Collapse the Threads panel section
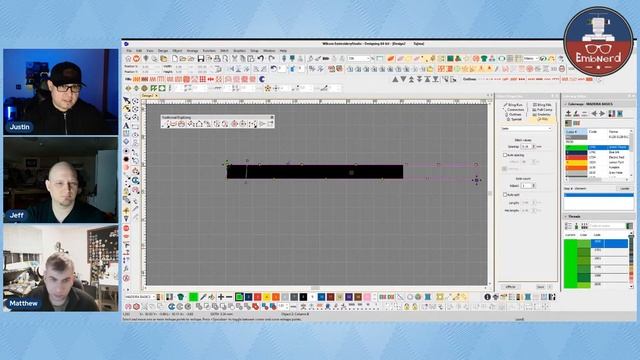 [566, 216]
